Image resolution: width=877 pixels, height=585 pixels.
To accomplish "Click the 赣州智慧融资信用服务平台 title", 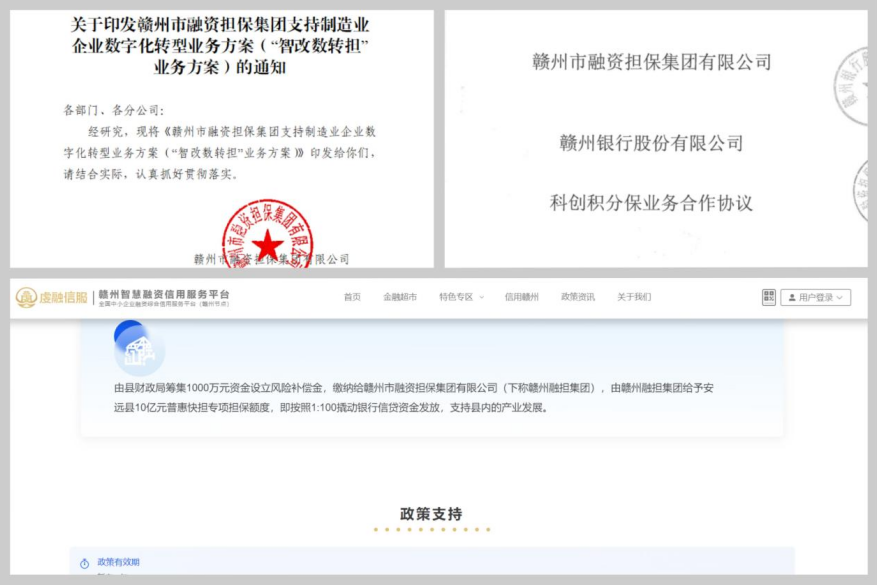I will [x=164, y=294].
